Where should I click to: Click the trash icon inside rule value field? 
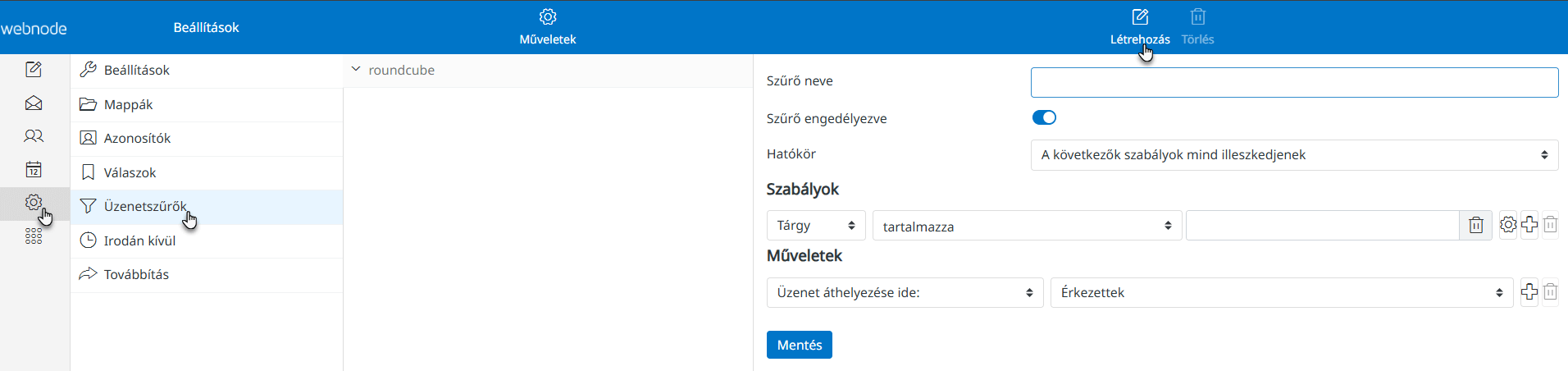click(1475, 225)
